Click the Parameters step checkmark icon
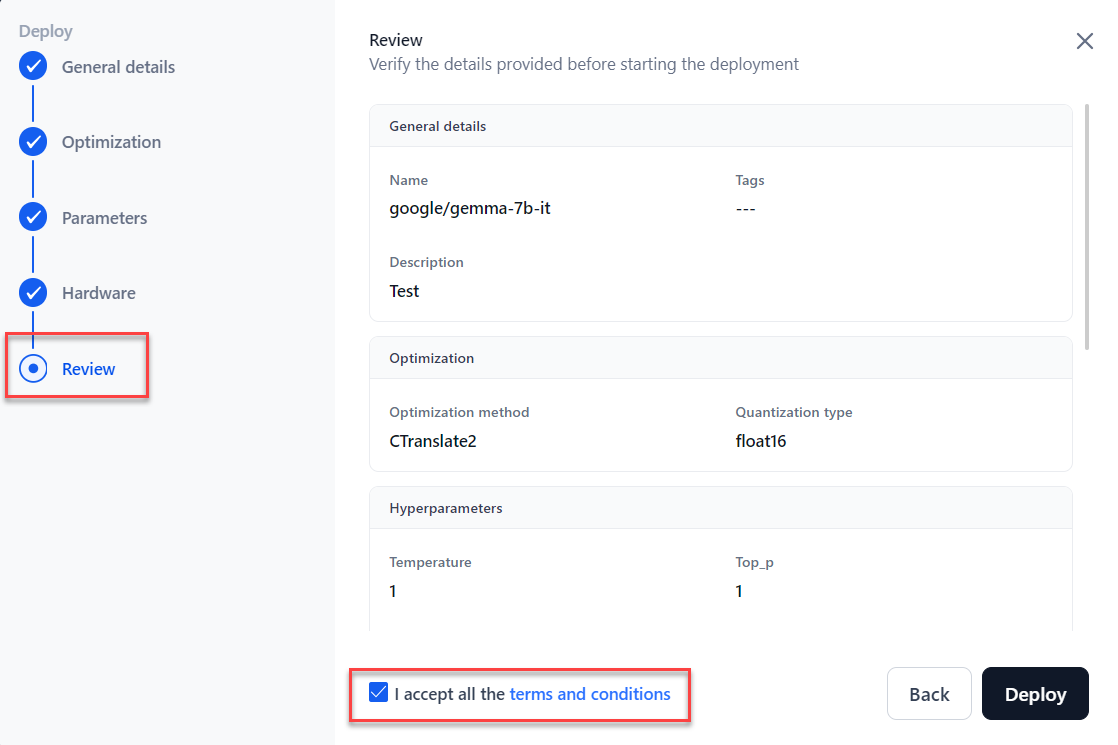 pos(33,218)
